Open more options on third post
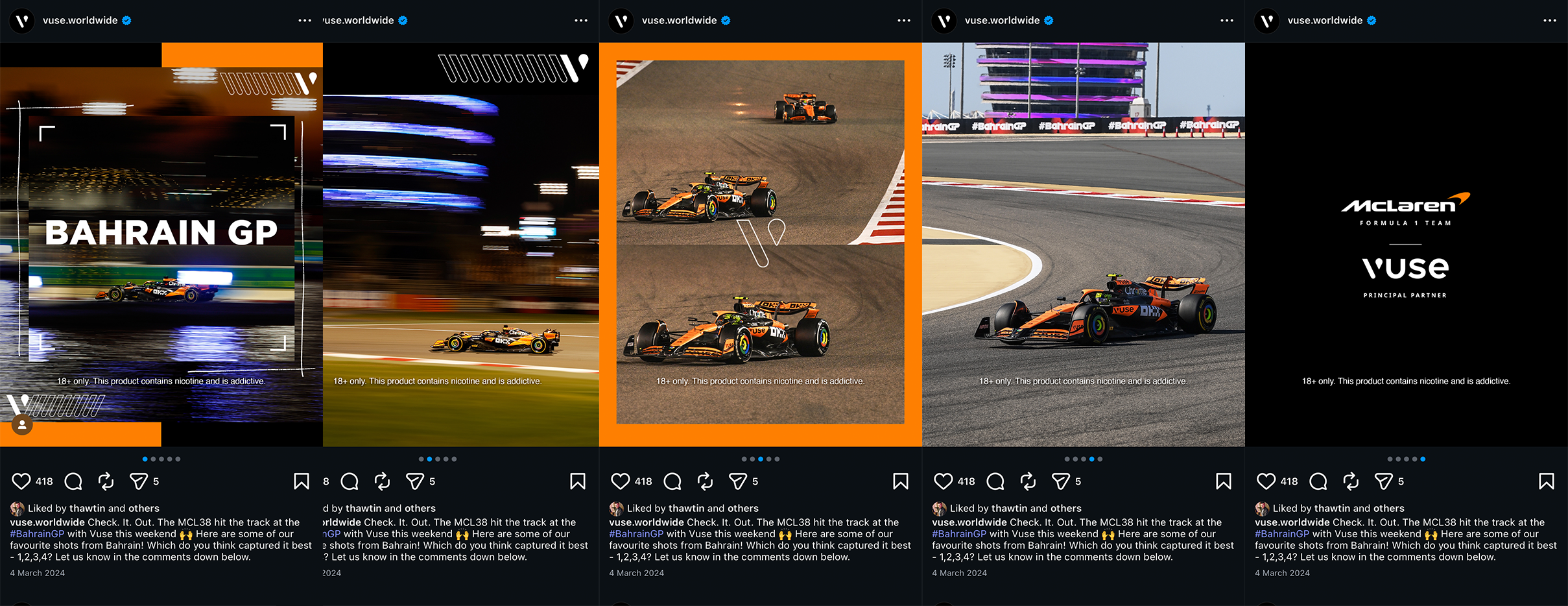 tap(904, 21)
